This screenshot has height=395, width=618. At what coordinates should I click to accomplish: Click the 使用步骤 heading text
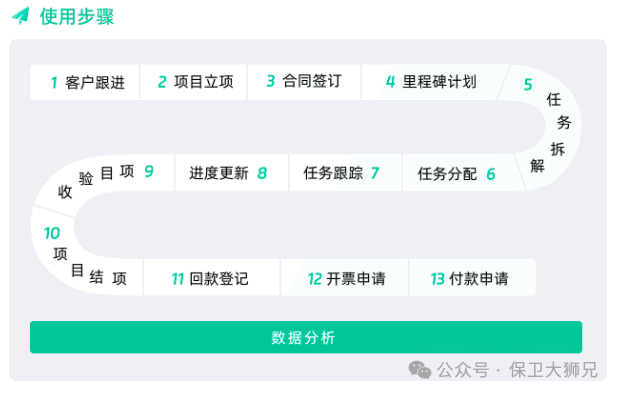(x=77, y=17)
